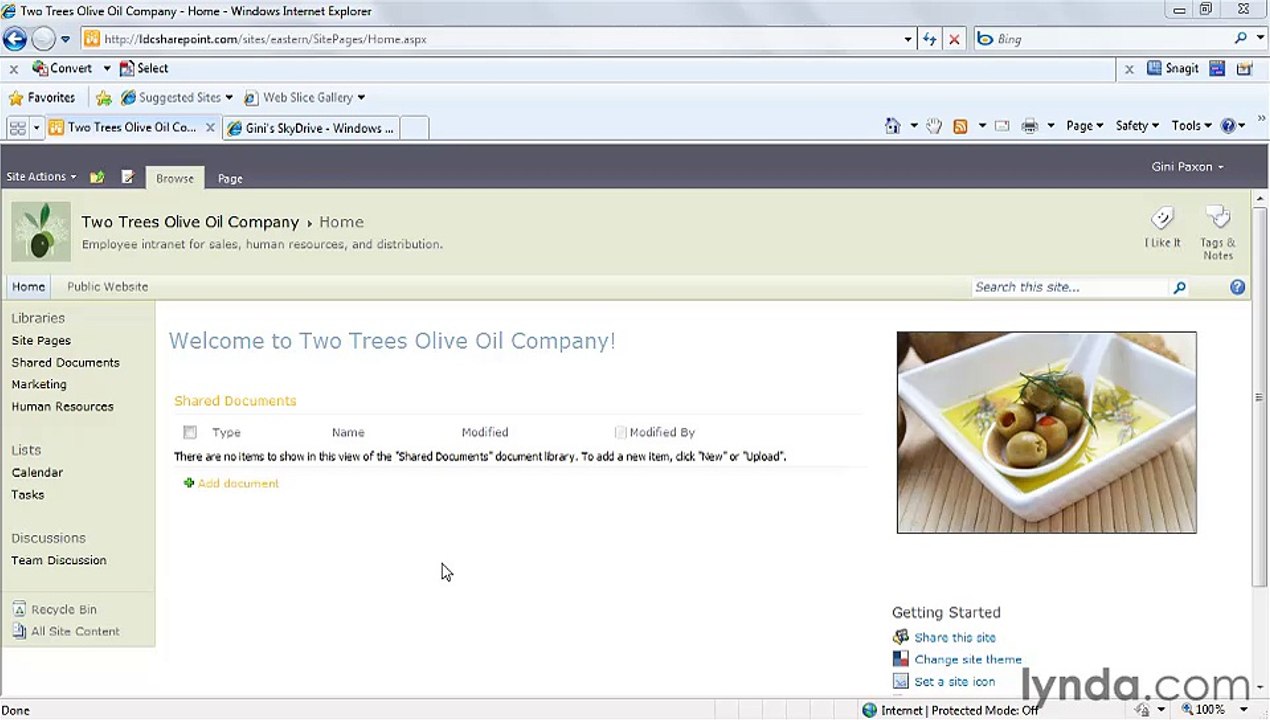Select the Browse ribbon tab
This screenshot has width=1270, height=720.
tap(175, 178)
